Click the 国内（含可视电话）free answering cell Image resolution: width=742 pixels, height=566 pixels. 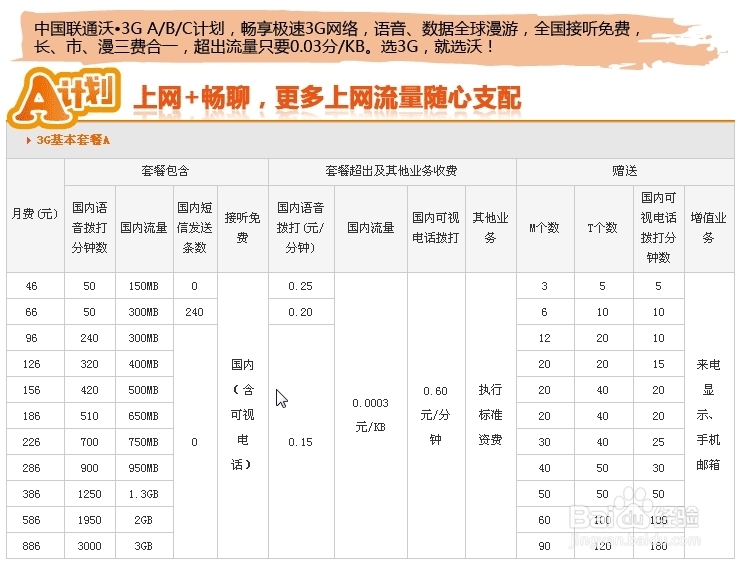(x=243, y=416)
